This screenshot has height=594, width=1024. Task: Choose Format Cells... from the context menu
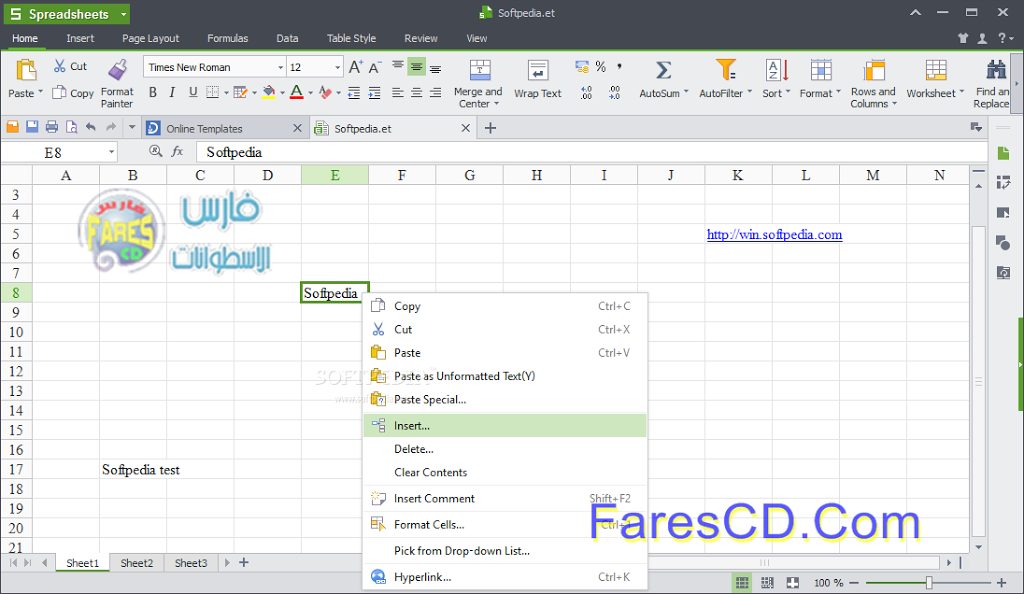click(x=505, y=524)
